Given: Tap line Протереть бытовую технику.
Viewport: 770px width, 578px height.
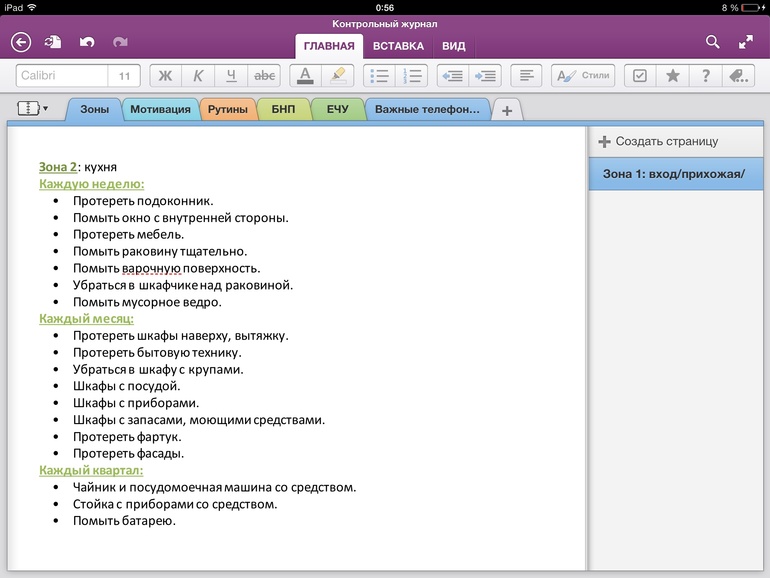Looking at the screenshot, I should coord(157,353).
